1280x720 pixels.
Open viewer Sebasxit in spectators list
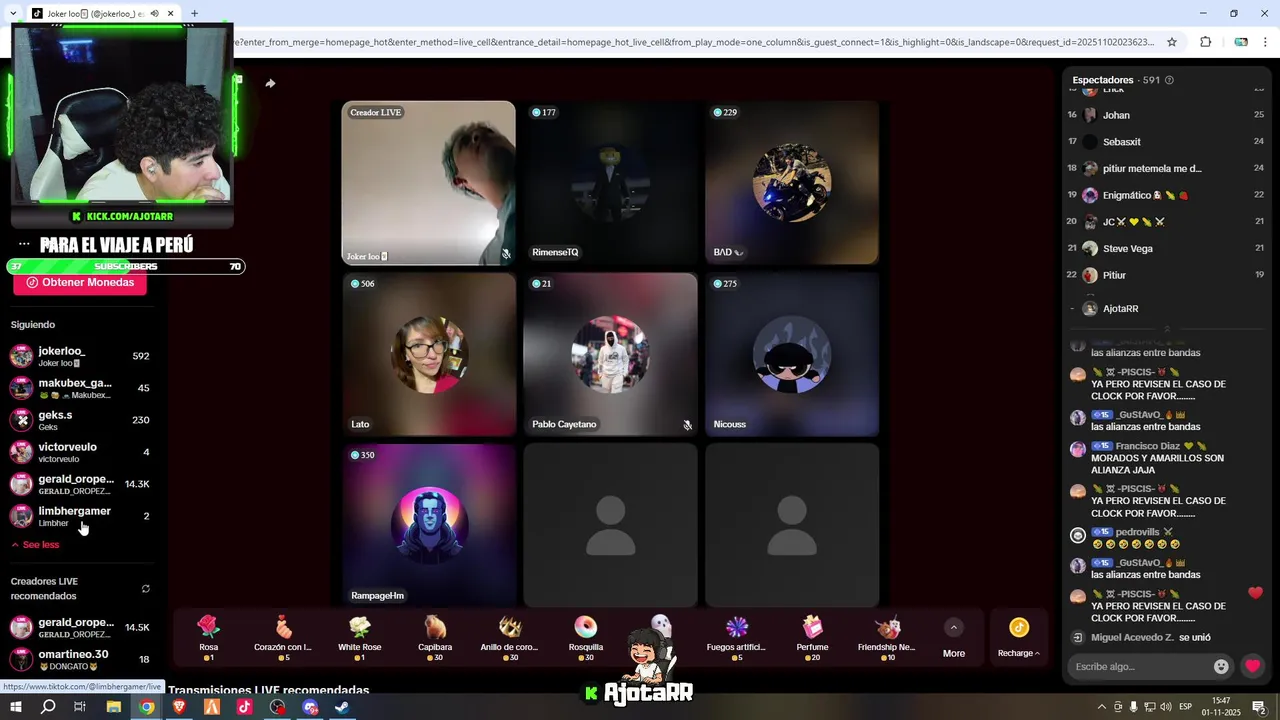1166,142
